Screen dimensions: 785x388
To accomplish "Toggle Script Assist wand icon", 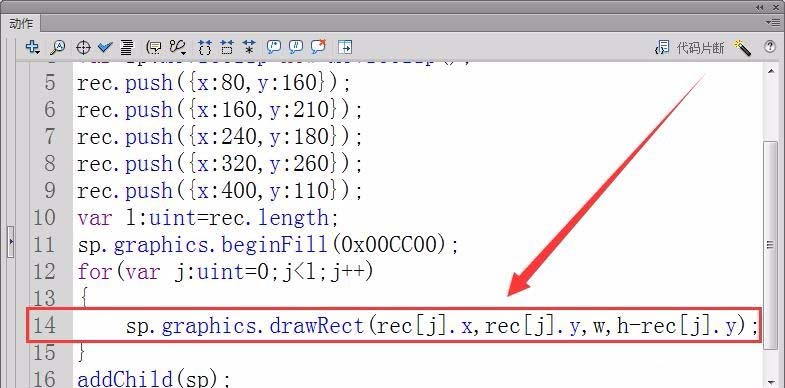I will (742, 48).
